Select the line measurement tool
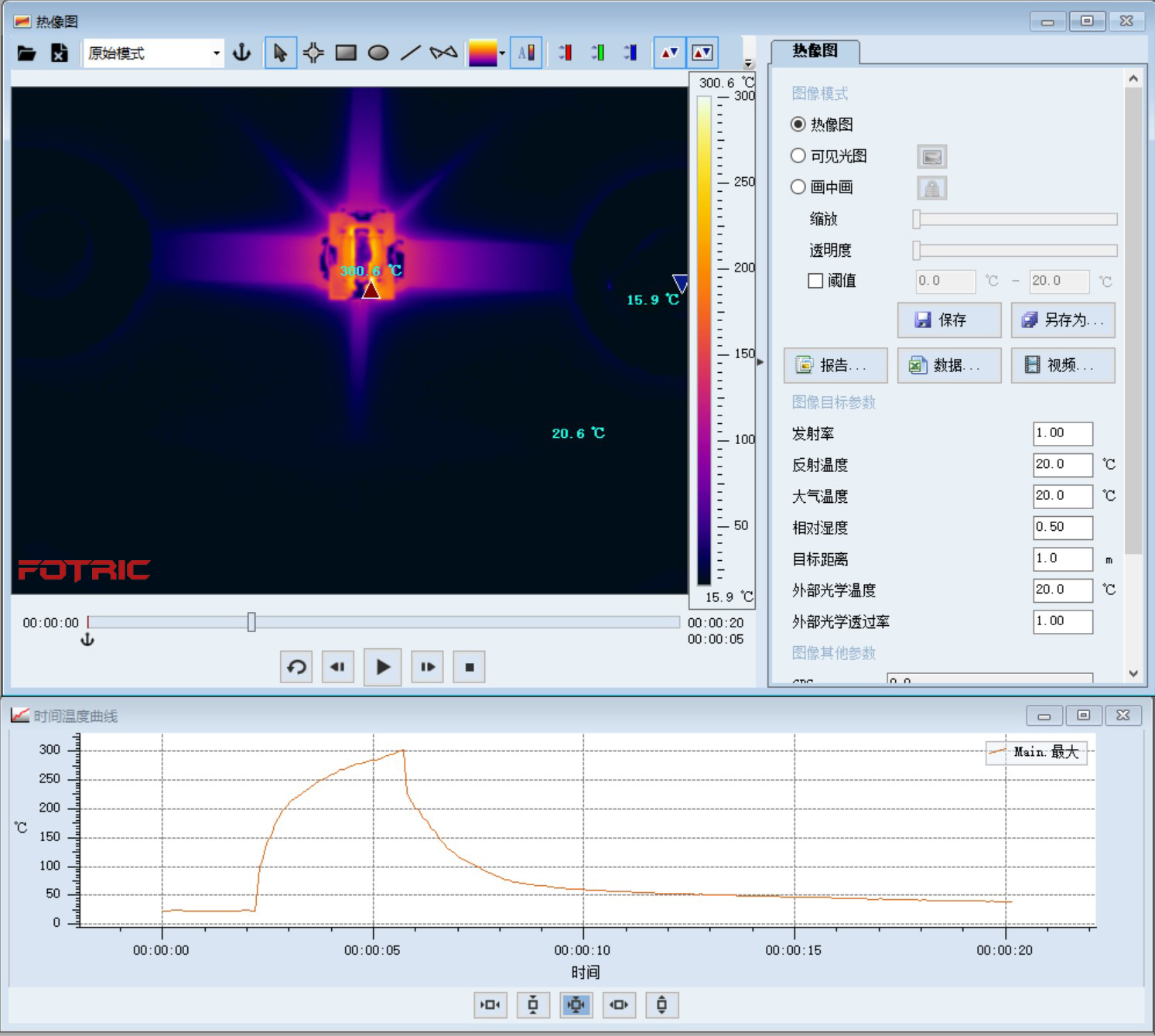This screenshot has height=1036, width=1155. click(411, 53)
